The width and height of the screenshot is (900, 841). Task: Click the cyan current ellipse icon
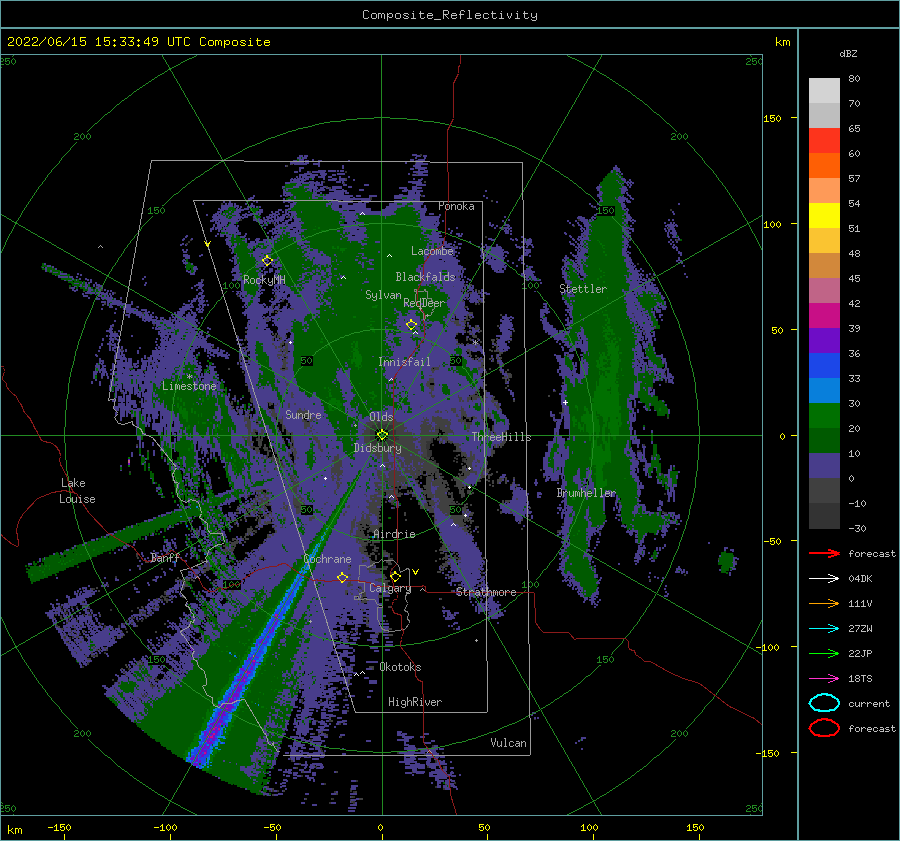click(x=824, y=703)
